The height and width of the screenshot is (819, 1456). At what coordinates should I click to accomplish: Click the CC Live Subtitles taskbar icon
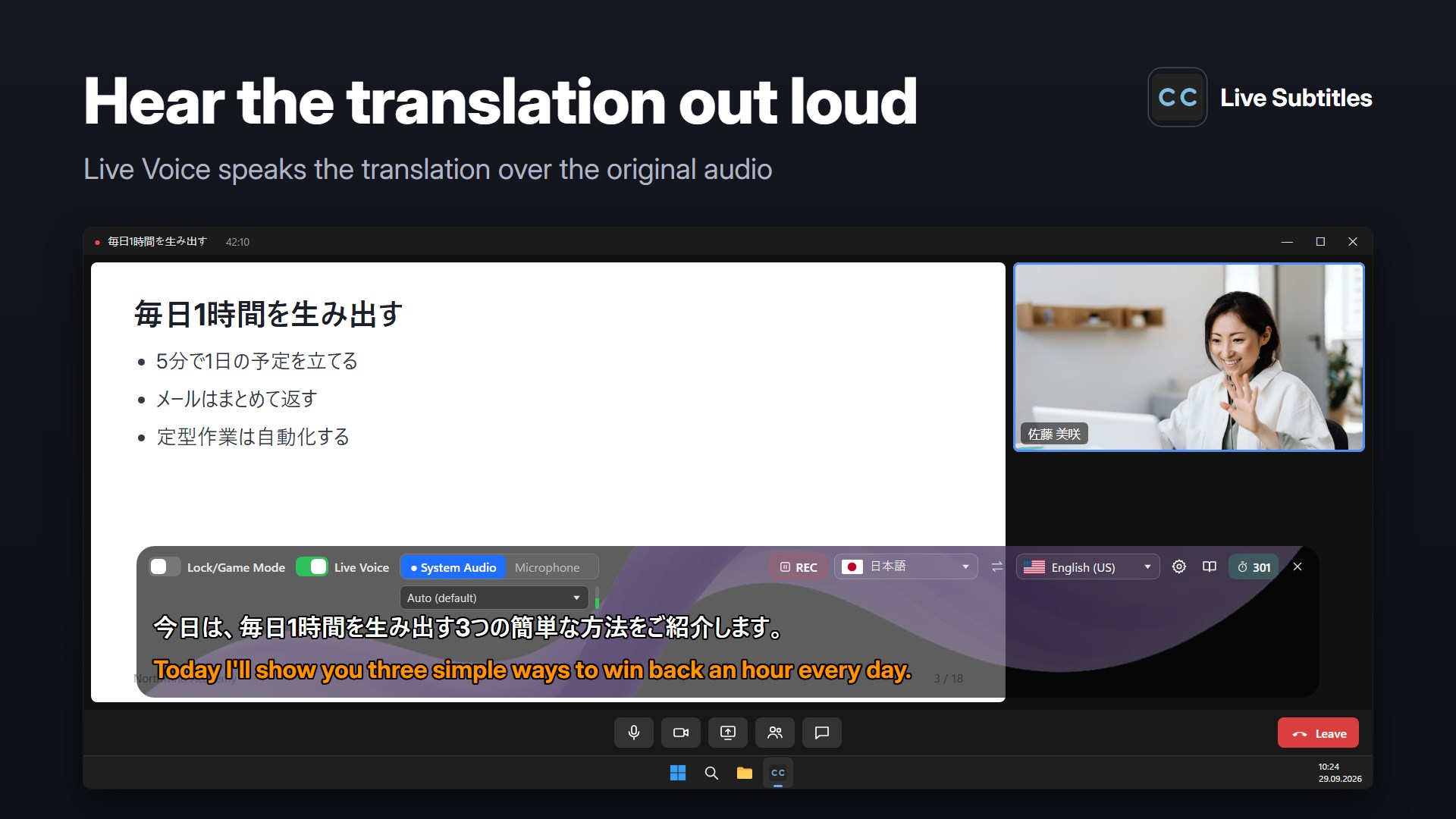tap(778, 773)
